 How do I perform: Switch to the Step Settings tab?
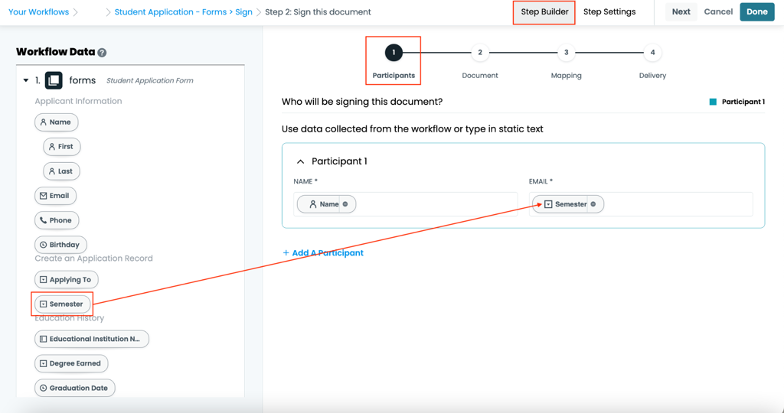tap(609, 12)
